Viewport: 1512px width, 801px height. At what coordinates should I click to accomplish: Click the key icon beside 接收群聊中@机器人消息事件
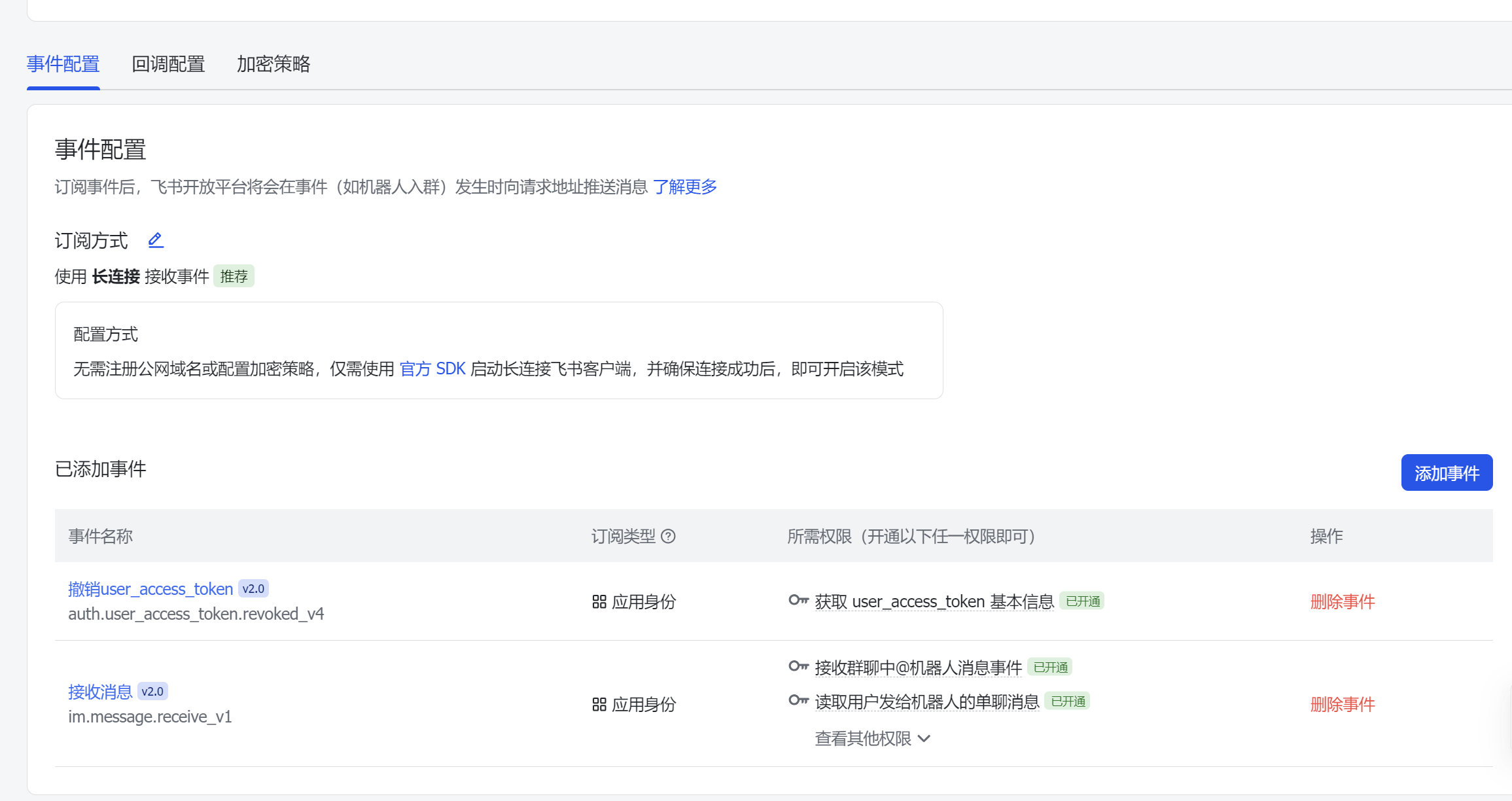(798, 666)
